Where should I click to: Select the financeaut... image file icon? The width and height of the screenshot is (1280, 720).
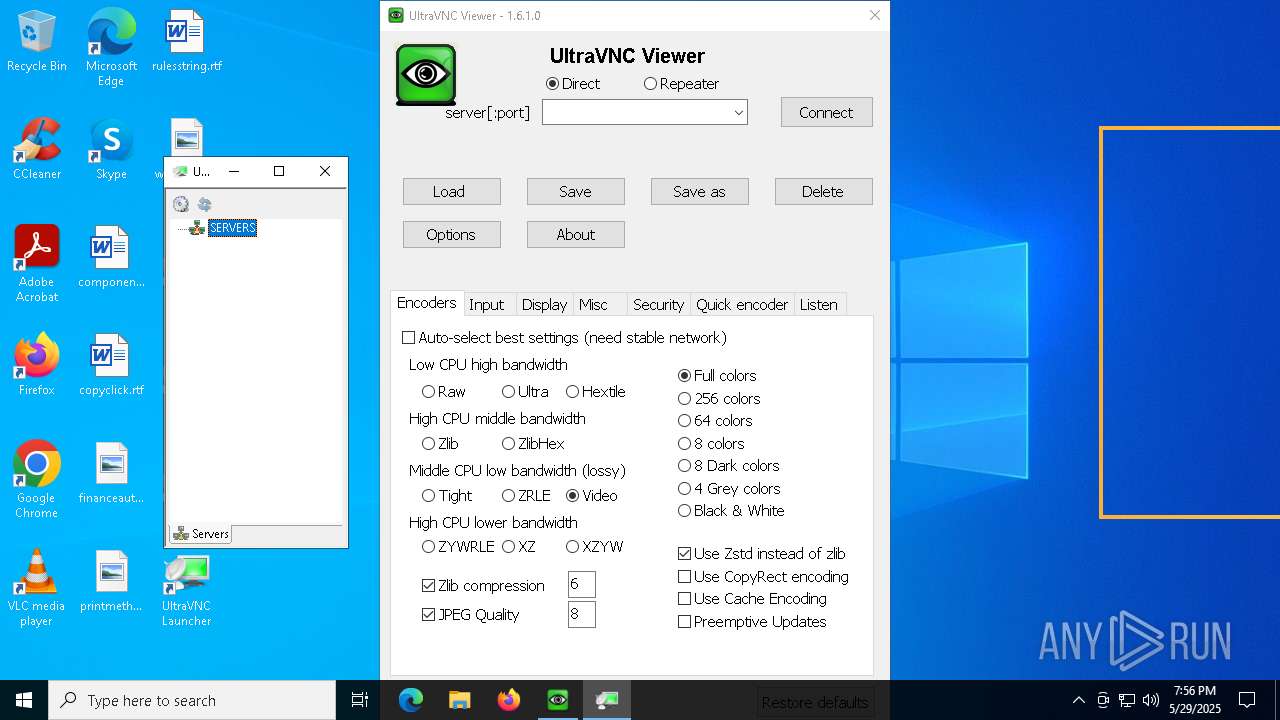(111, 474)
